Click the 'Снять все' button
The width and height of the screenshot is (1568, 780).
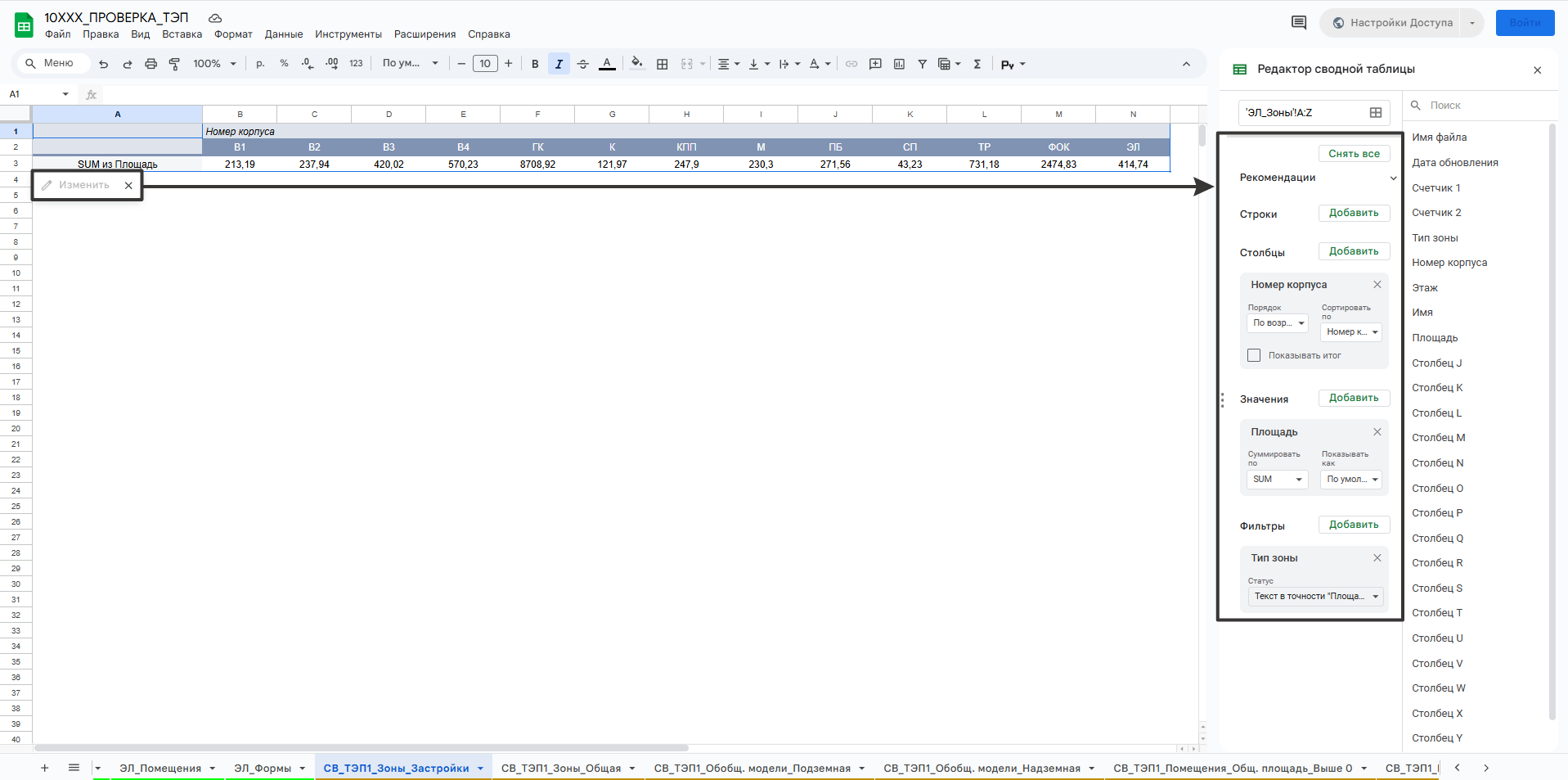point(1354,154)
